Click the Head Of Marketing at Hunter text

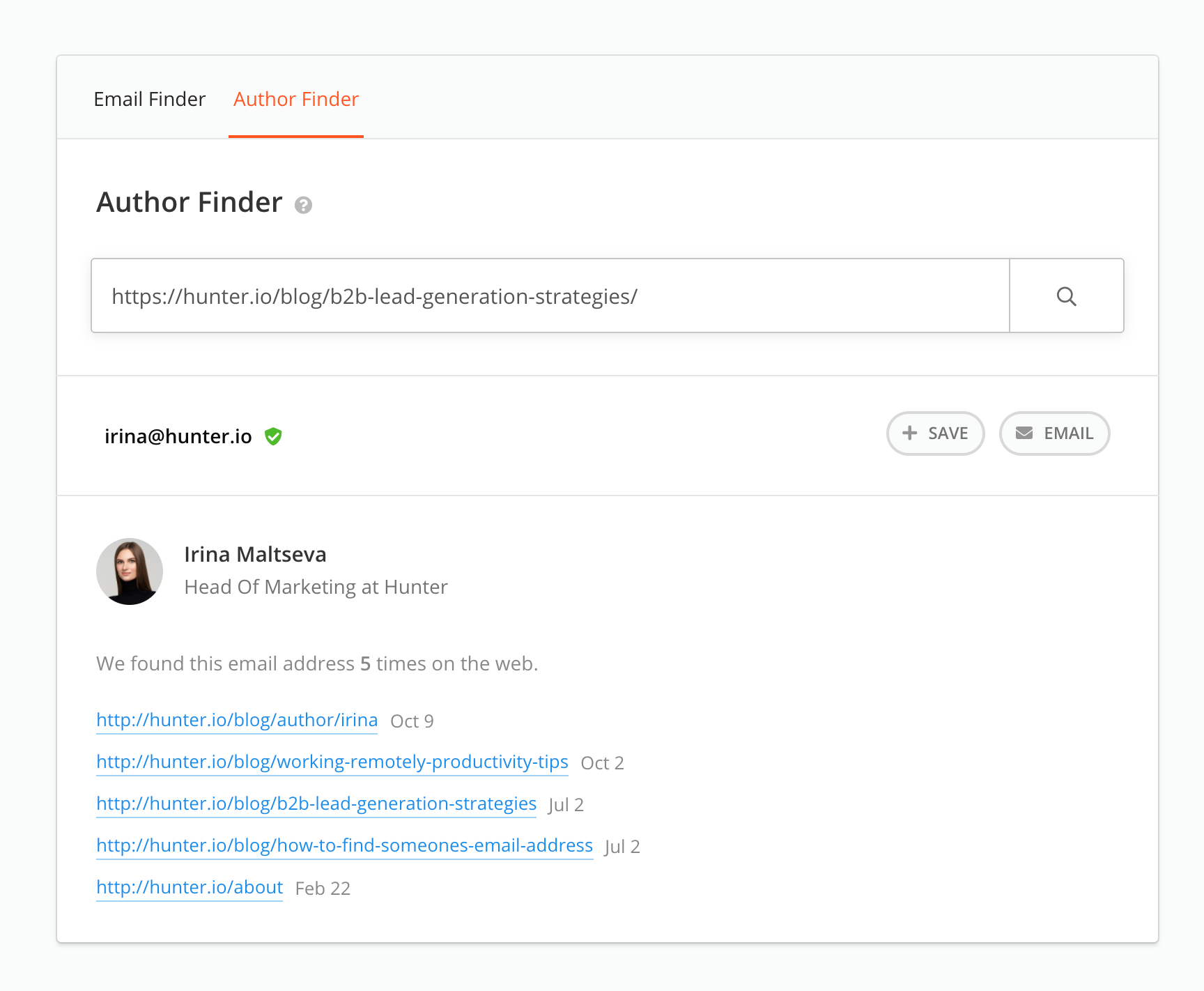tap(316, 587)
